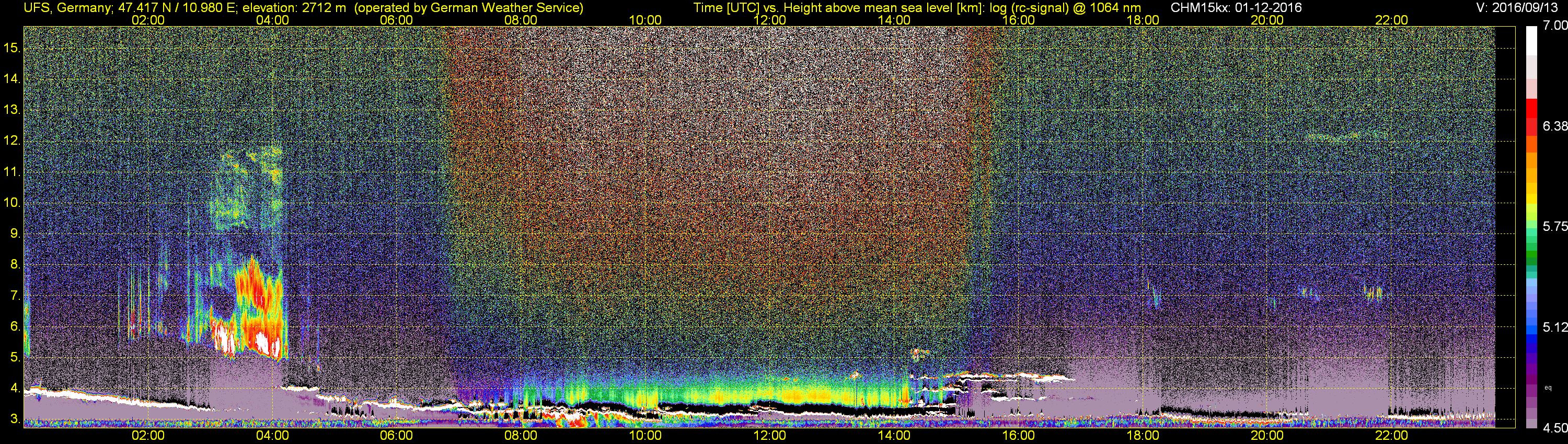Select the 20:00 label on the top time axis
Viewport: 1568px width, 444px height.
point(1267,20)
